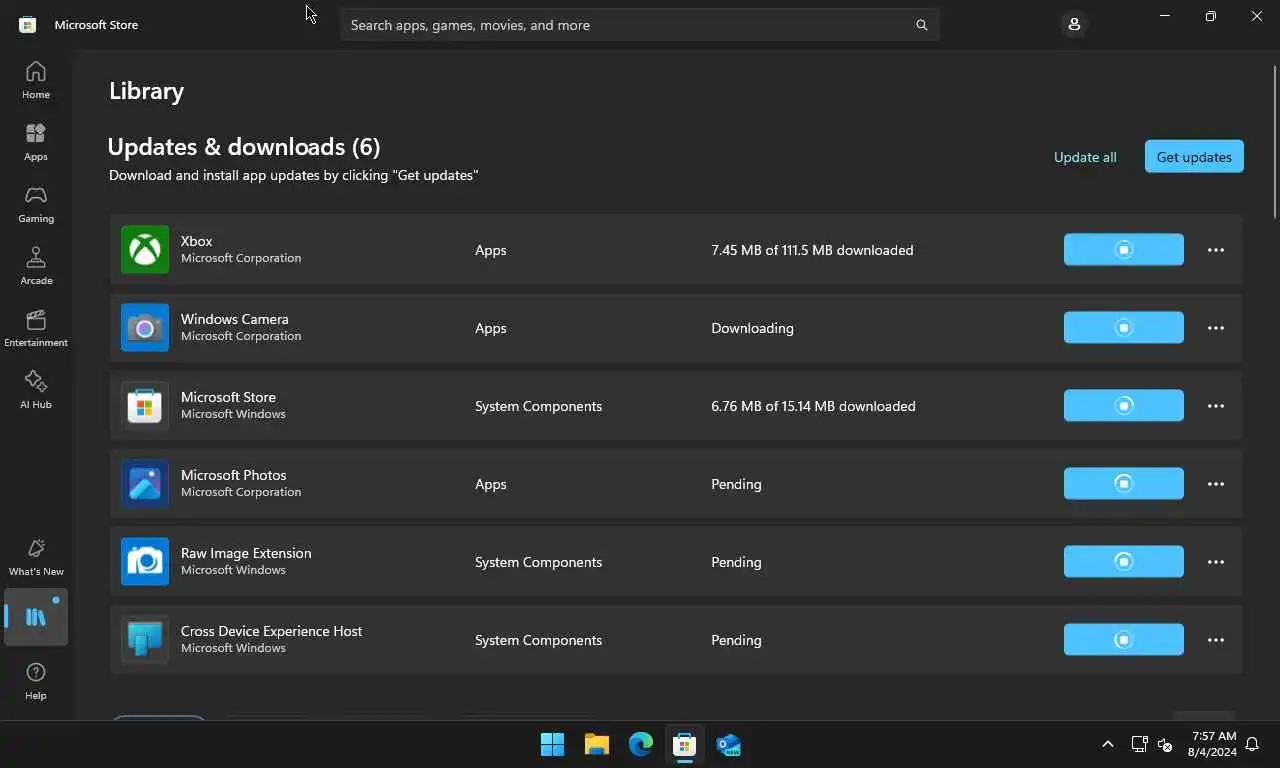Select the Windows Camera name text
The width and height of the screenshot is (1280, 768).
[234, 319]
